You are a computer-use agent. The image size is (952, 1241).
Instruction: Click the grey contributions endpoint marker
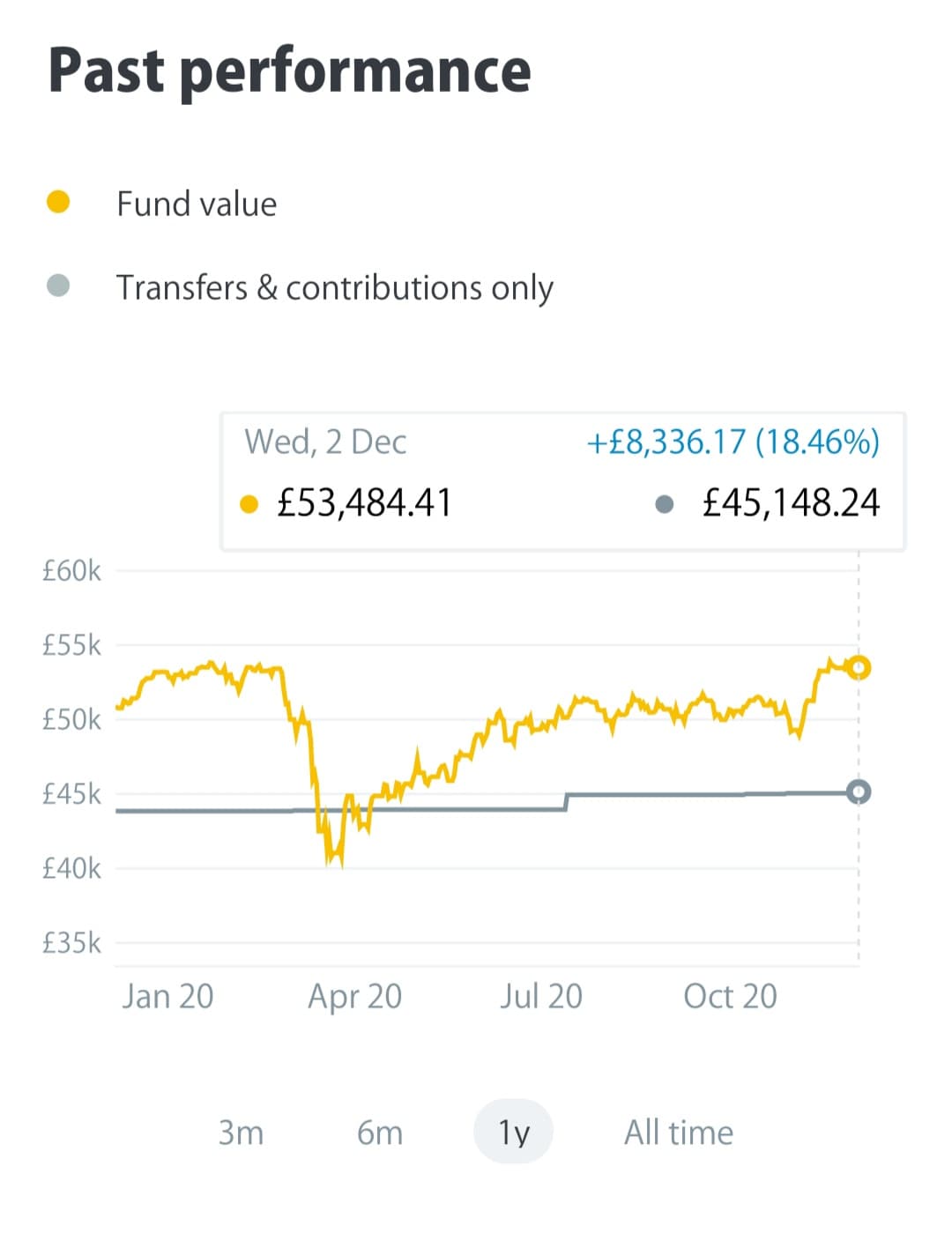[x=859, y=791]
